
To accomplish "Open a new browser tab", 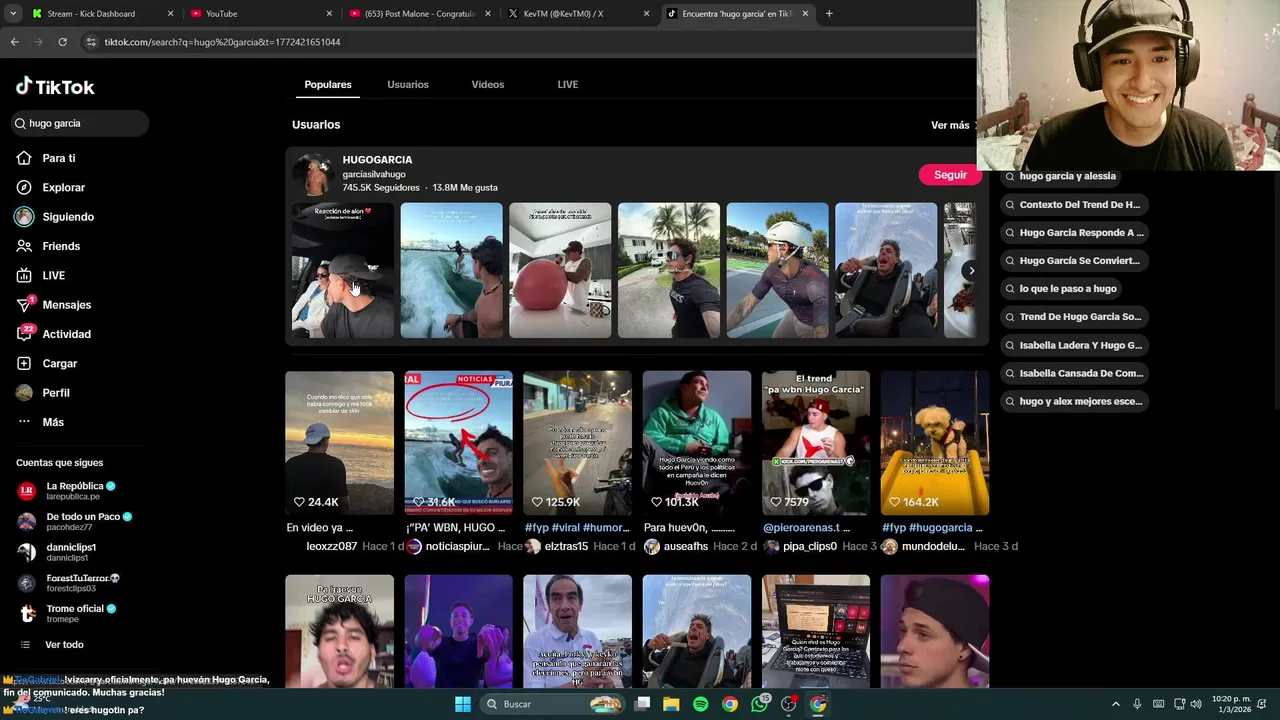I will [x=829, y=14].
